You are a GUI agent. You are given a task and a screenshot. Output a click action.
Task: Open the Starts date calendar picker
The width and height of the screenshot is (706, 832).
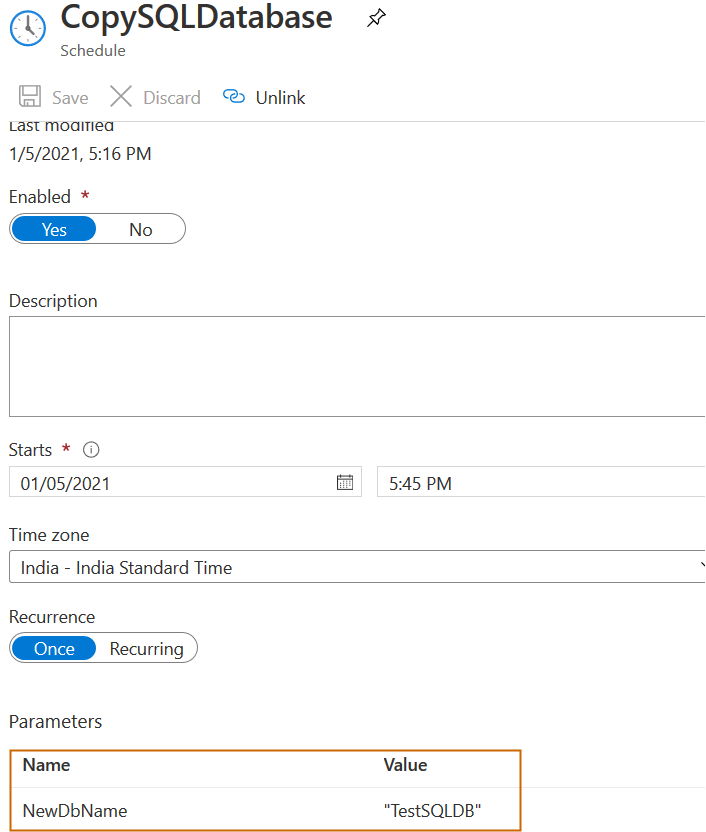[345, 483]
